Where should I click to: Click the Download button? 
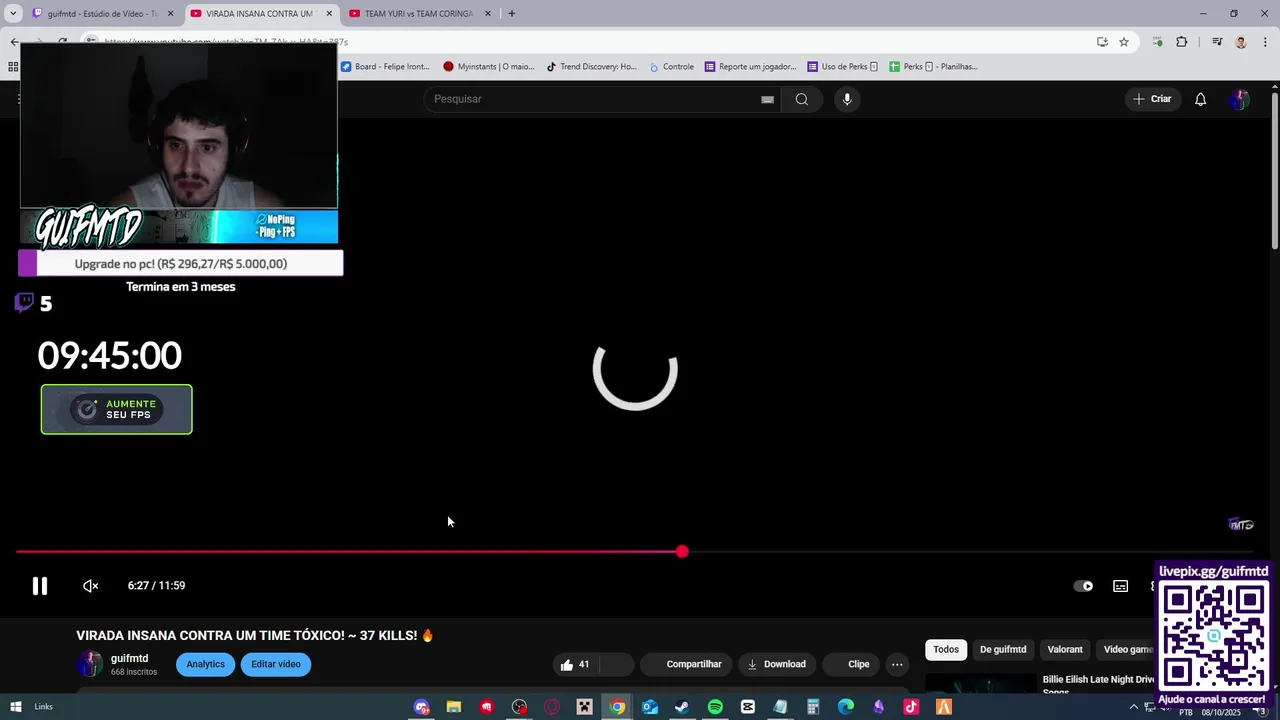point(776,664)
